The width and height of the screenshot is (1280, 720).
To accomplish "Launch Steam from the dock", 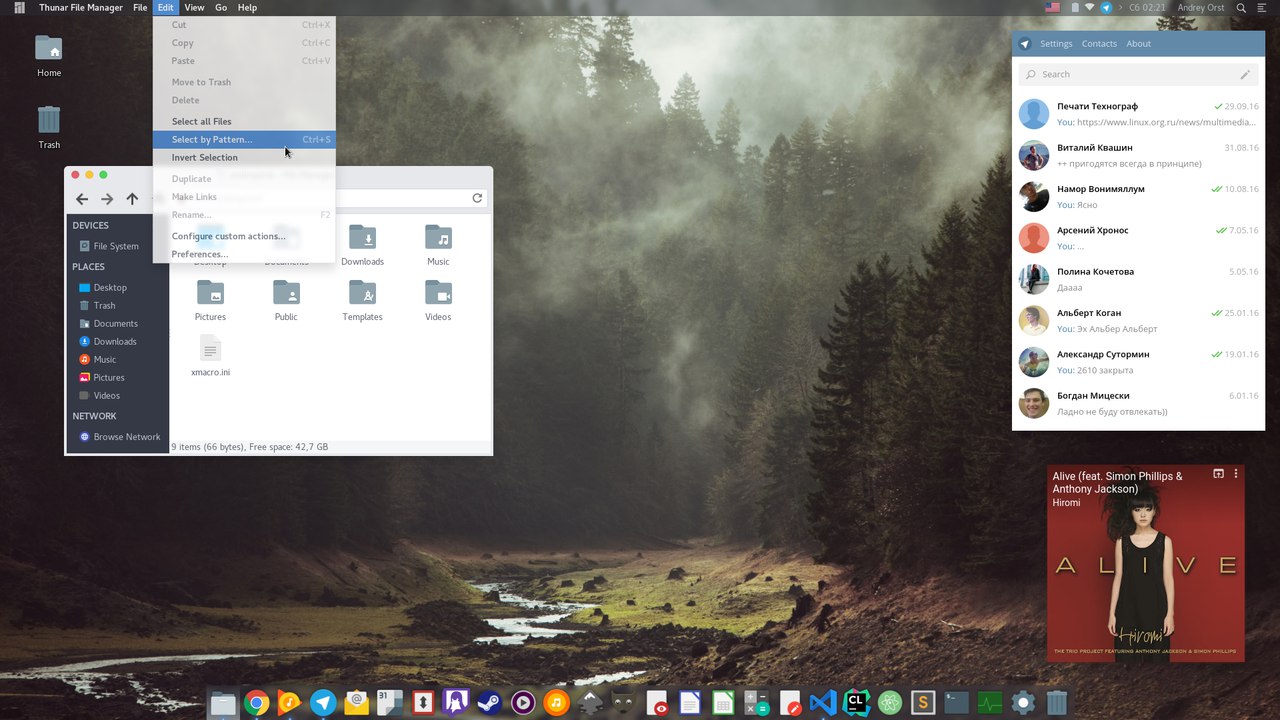I will click(x=488, y=702).
